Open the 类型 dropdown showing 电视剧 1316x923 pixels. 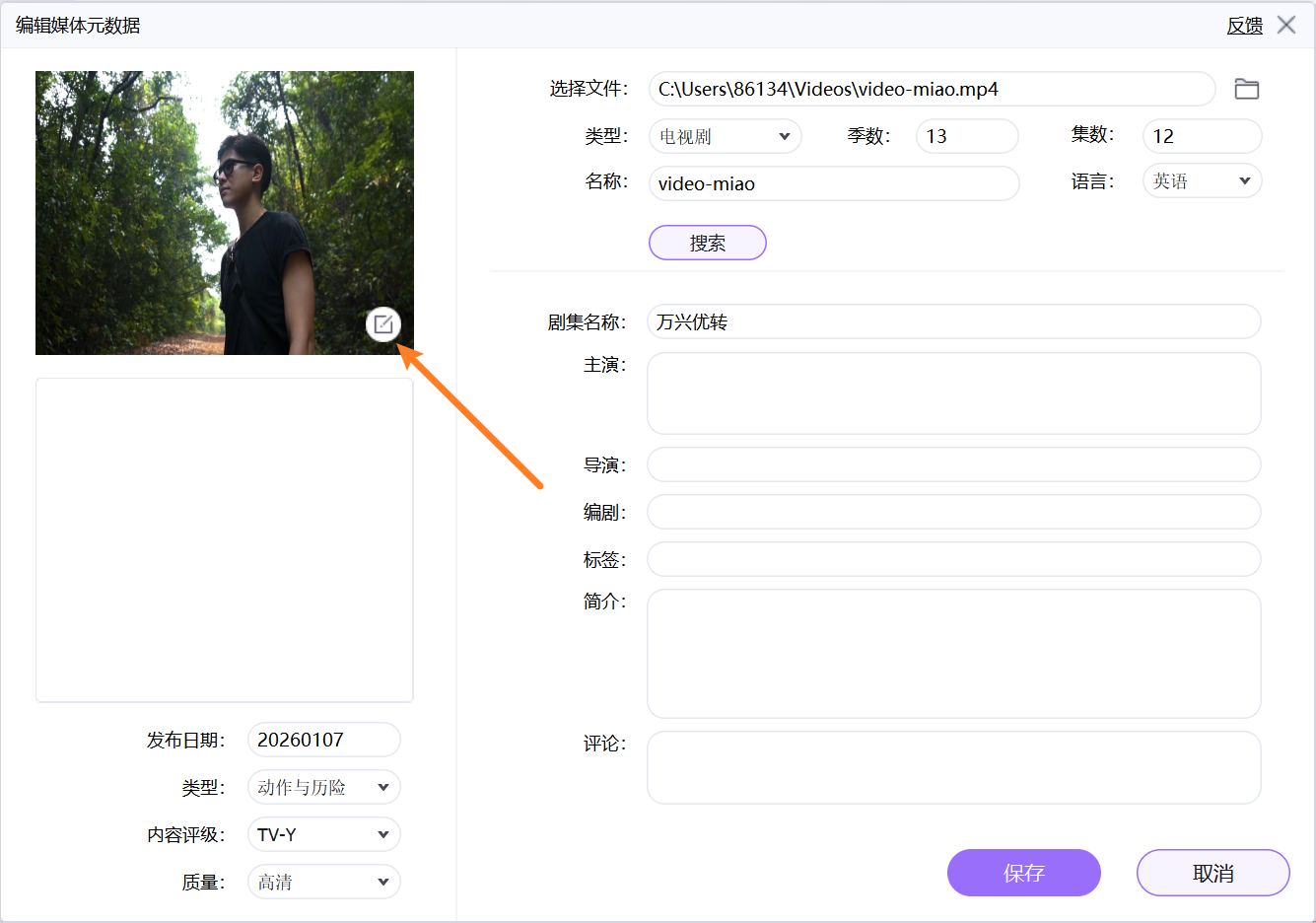(x=725, y=136)
